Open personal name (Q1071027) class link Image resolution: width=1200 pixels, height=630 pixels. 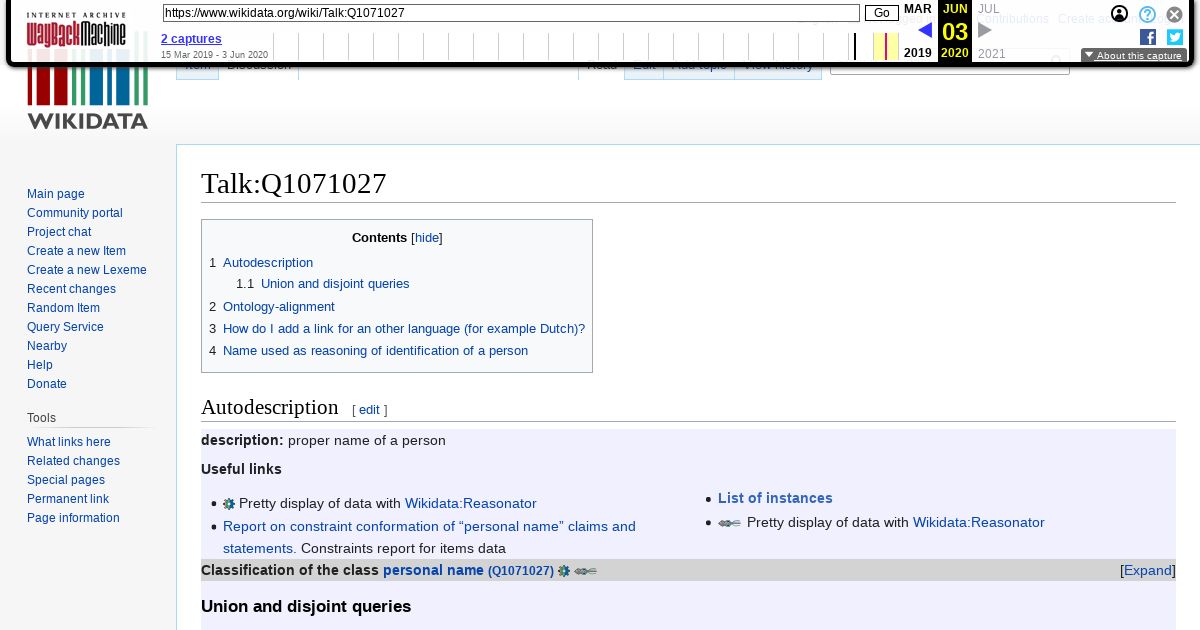(x=468, y=571)
